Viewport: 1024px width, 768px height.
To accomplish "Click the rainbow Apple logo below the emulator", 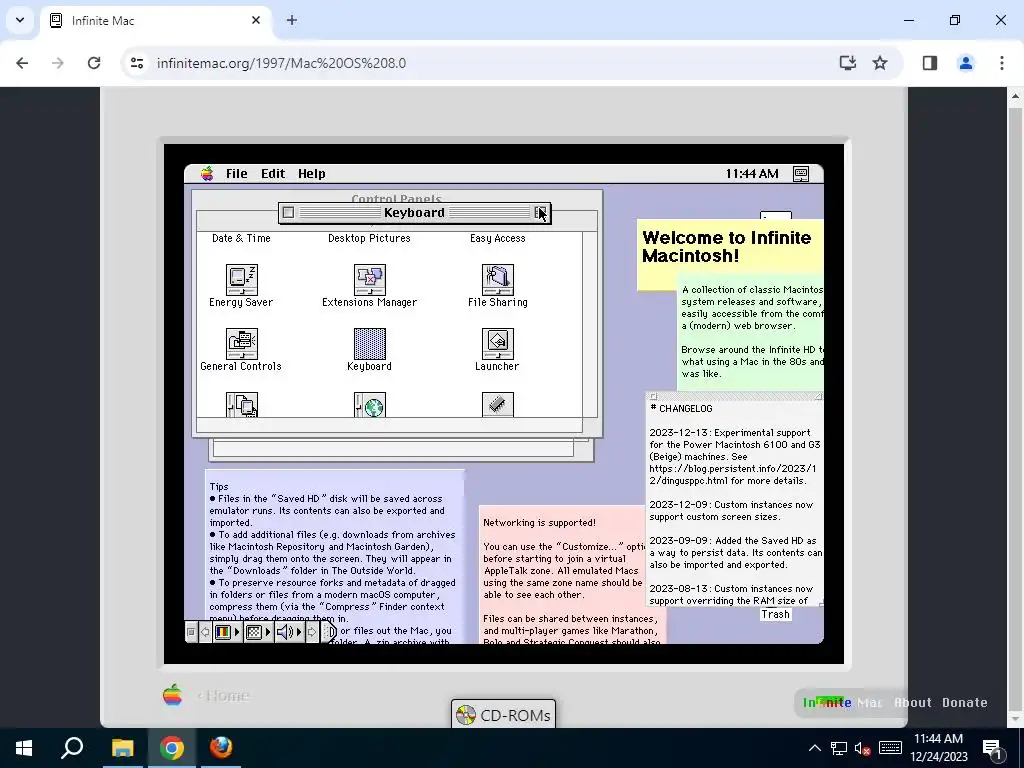I will [172, 695].
